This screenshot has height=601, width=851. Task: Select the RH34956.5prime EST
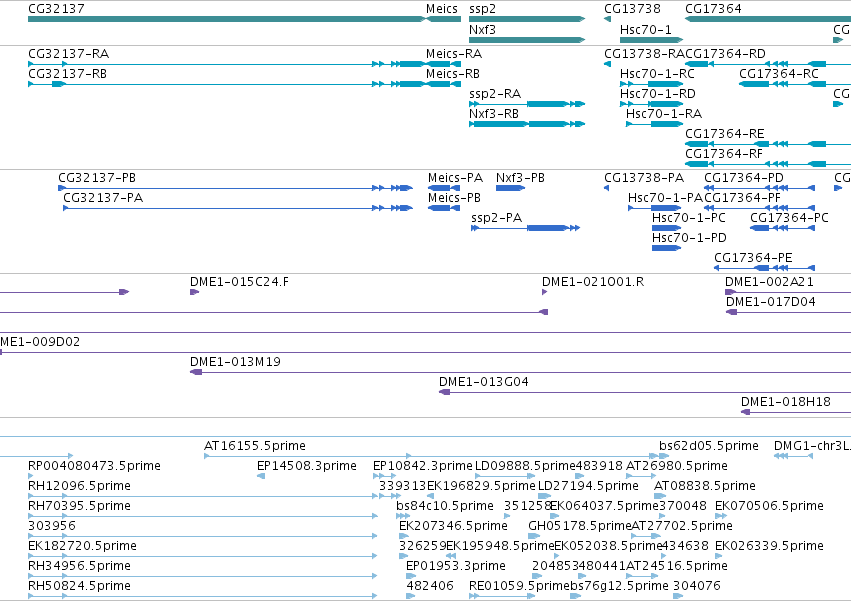point(80,566)
